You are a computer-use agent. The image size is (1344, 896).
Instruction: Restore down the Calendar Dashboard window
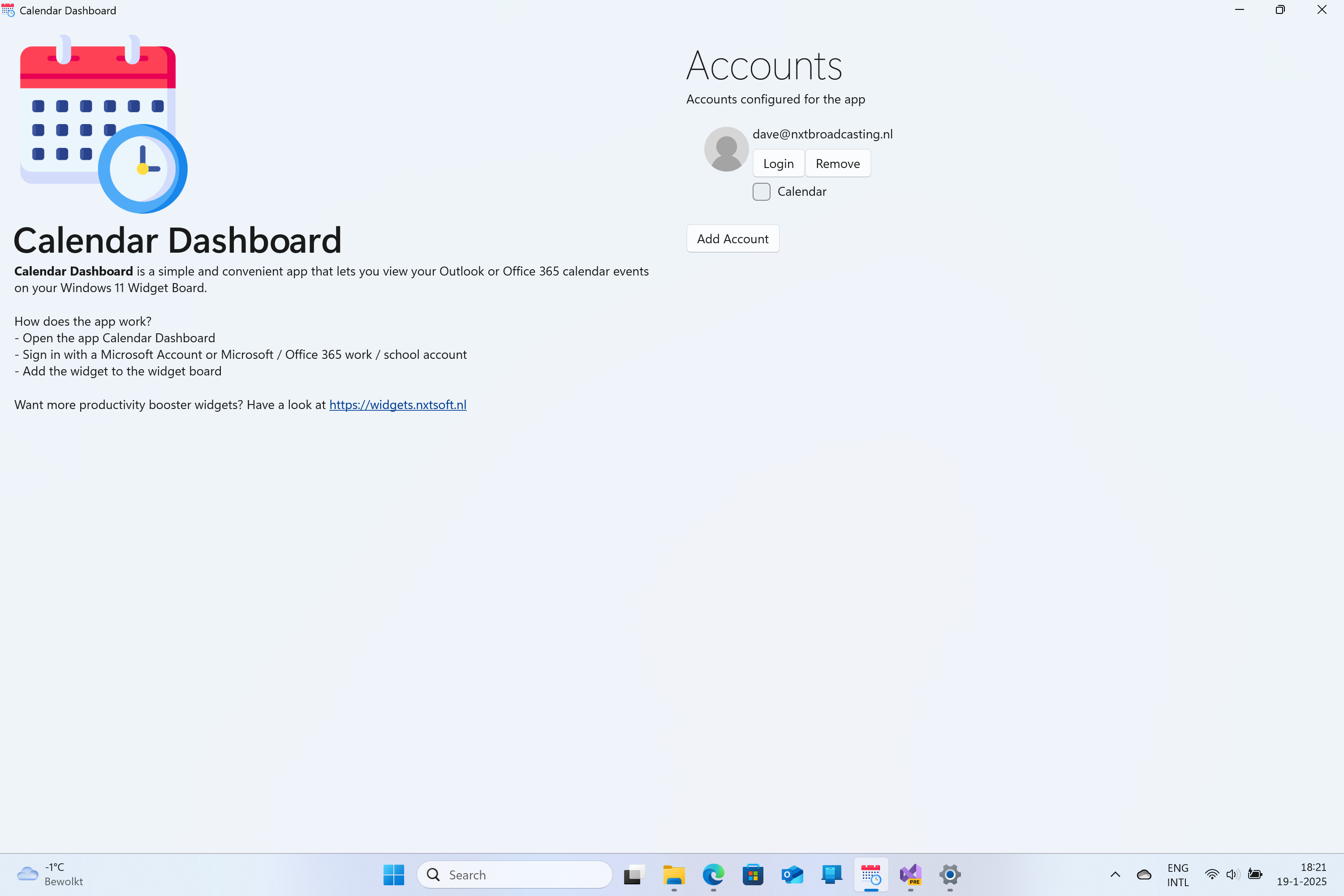tap(1280, 10)
